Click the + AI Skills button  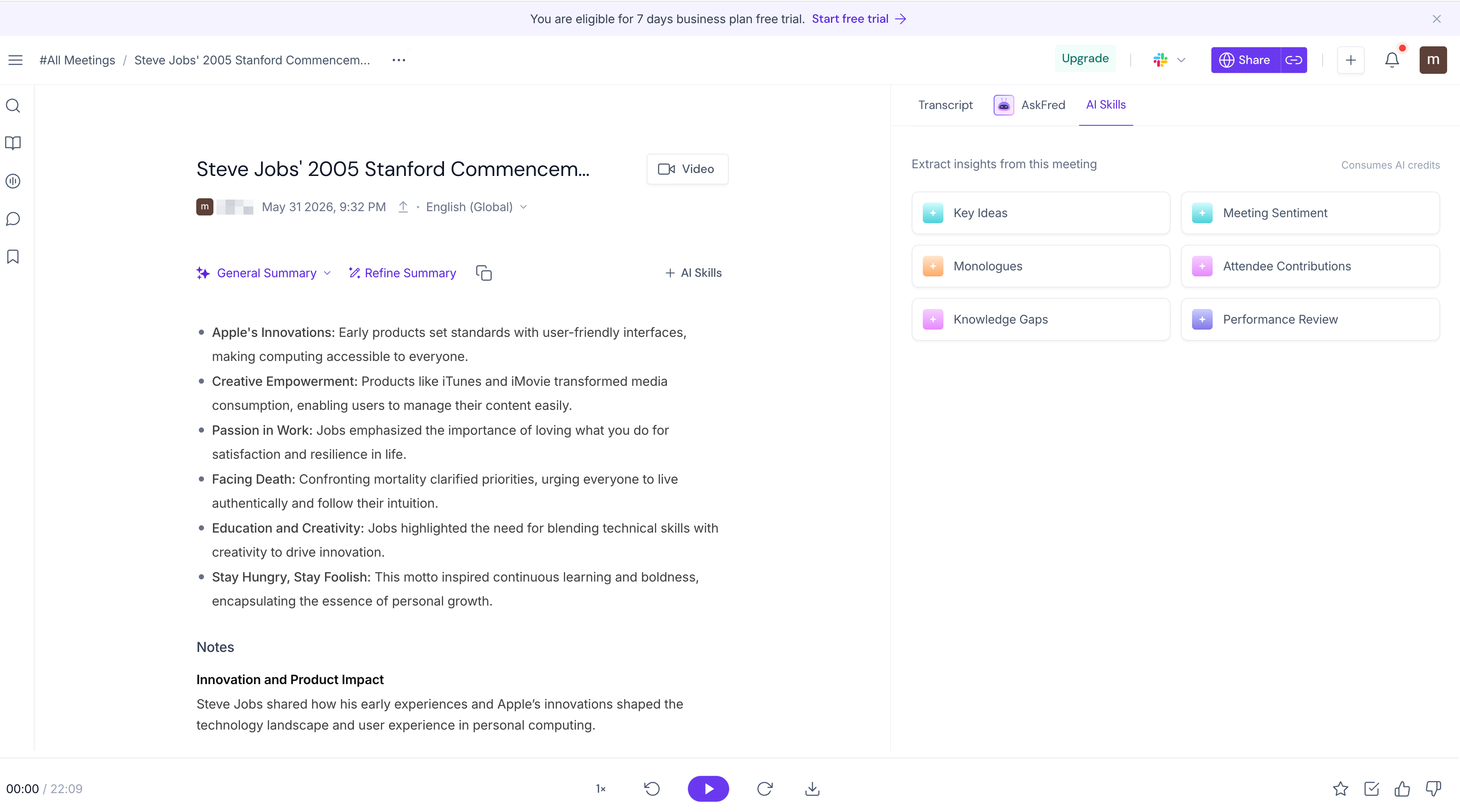click(x=693, y=273)
